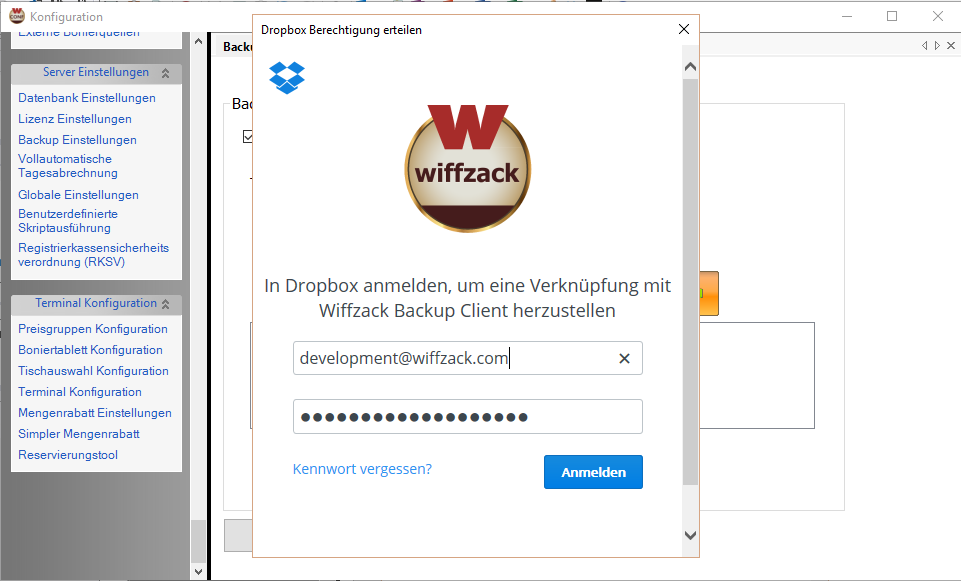Collapse the Server Einstellungen section
The image size is (961, 581).
coord(165,73)
